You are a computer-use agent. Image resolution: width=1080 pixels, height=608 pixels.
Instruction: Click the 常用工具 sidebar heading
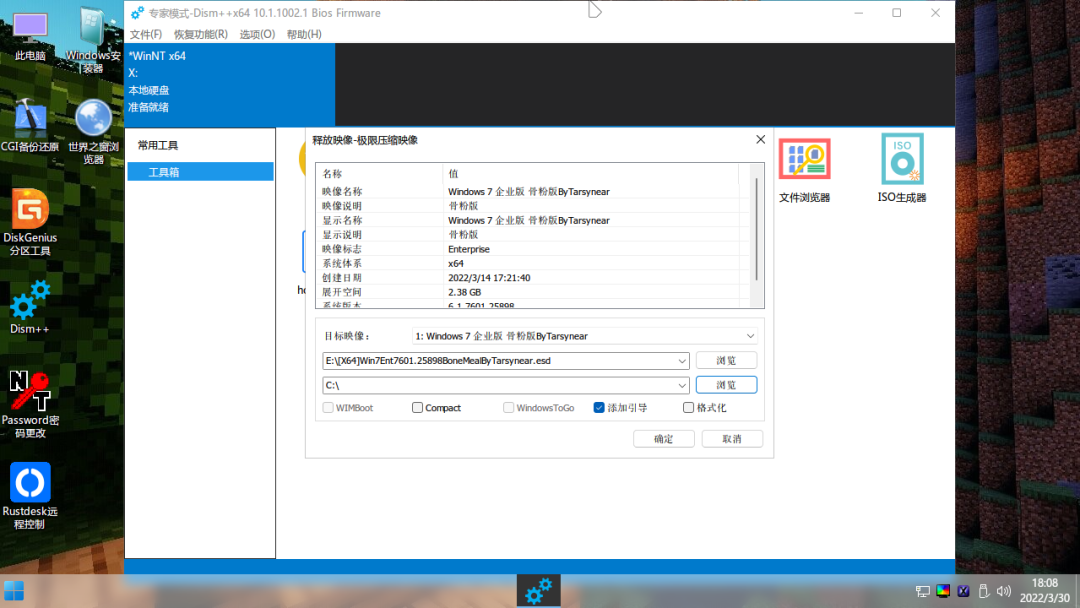[x=158, y=145]
